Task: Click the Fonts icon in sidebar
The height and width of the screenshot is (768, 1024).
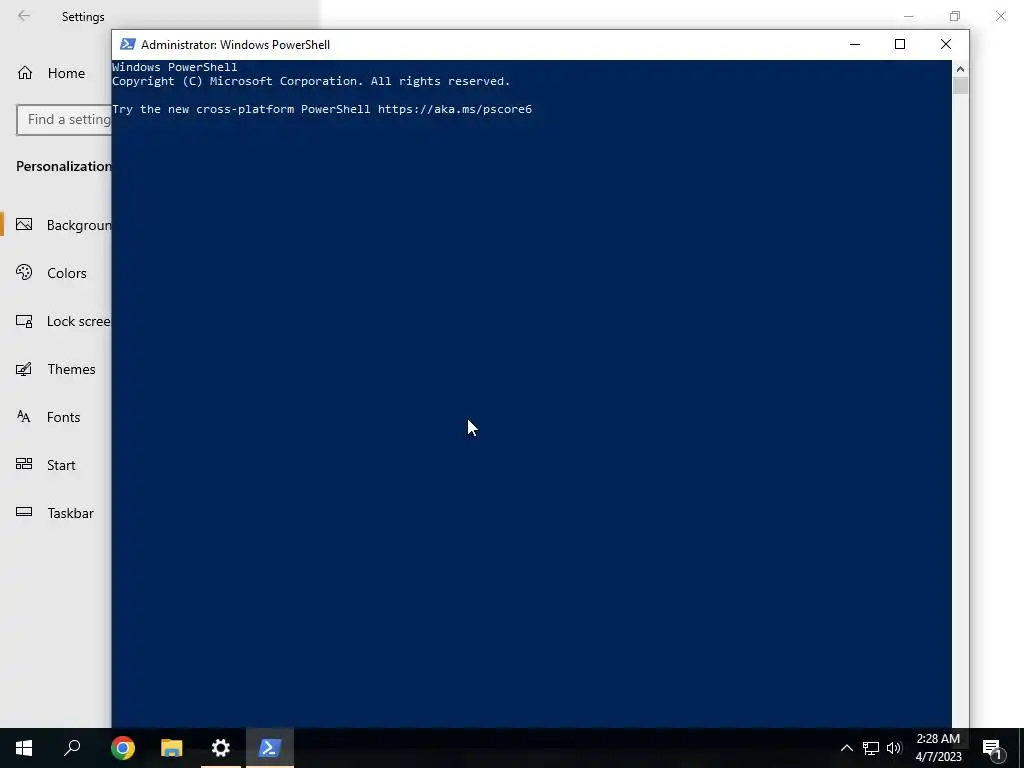Action: tap(24, 417)
